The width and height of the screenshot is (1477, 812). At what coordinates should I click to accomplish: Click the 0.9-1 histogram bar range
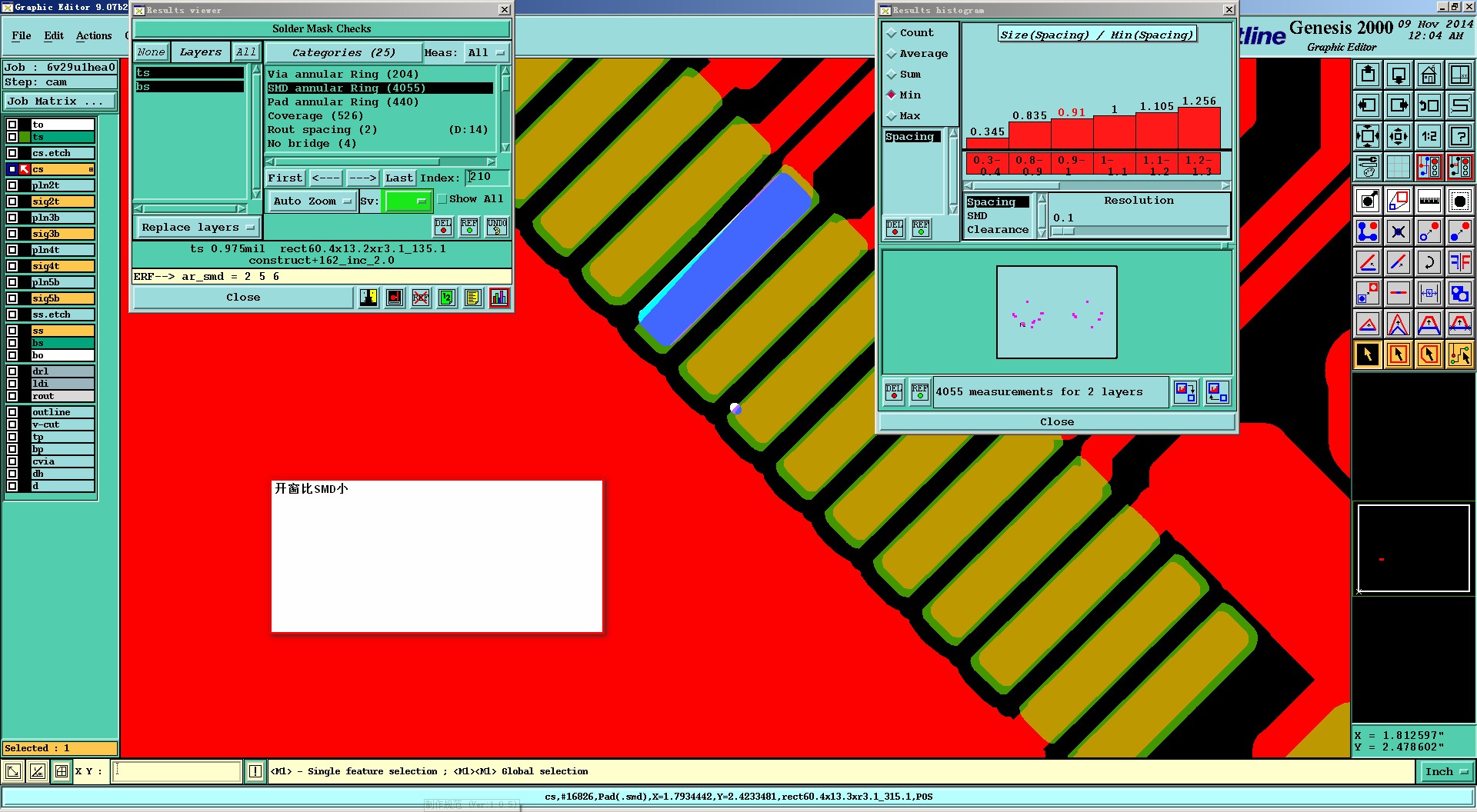tap(1072, 165)
